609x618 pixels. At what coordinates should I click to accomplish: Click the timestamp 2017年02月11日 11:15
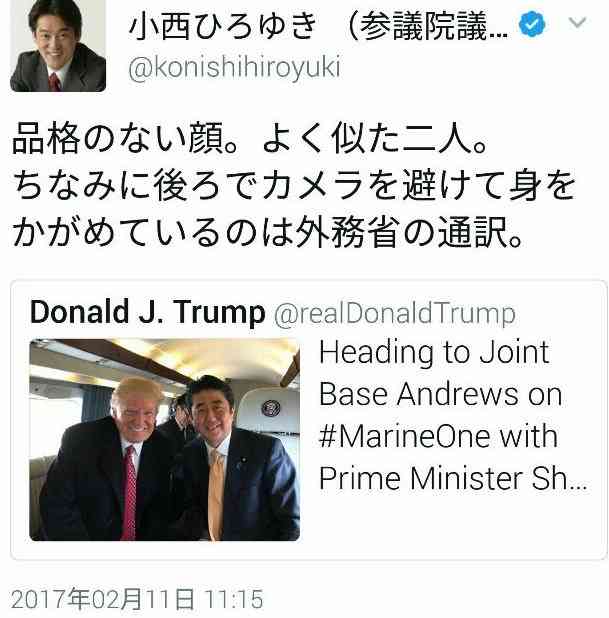click(137, 599)
